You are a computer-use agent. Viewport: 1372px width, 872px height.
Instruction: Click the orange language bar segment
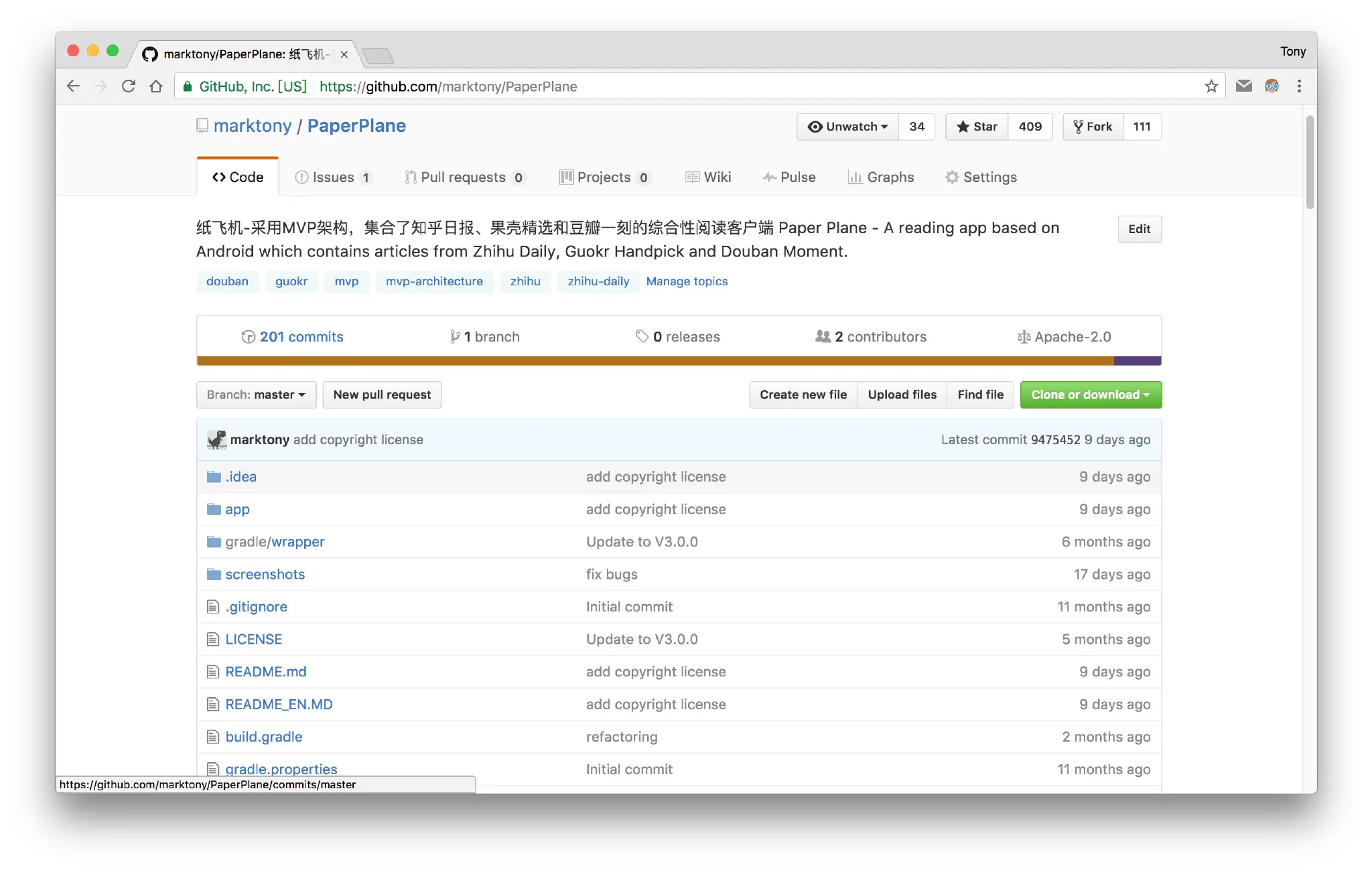tap(655, 361)
